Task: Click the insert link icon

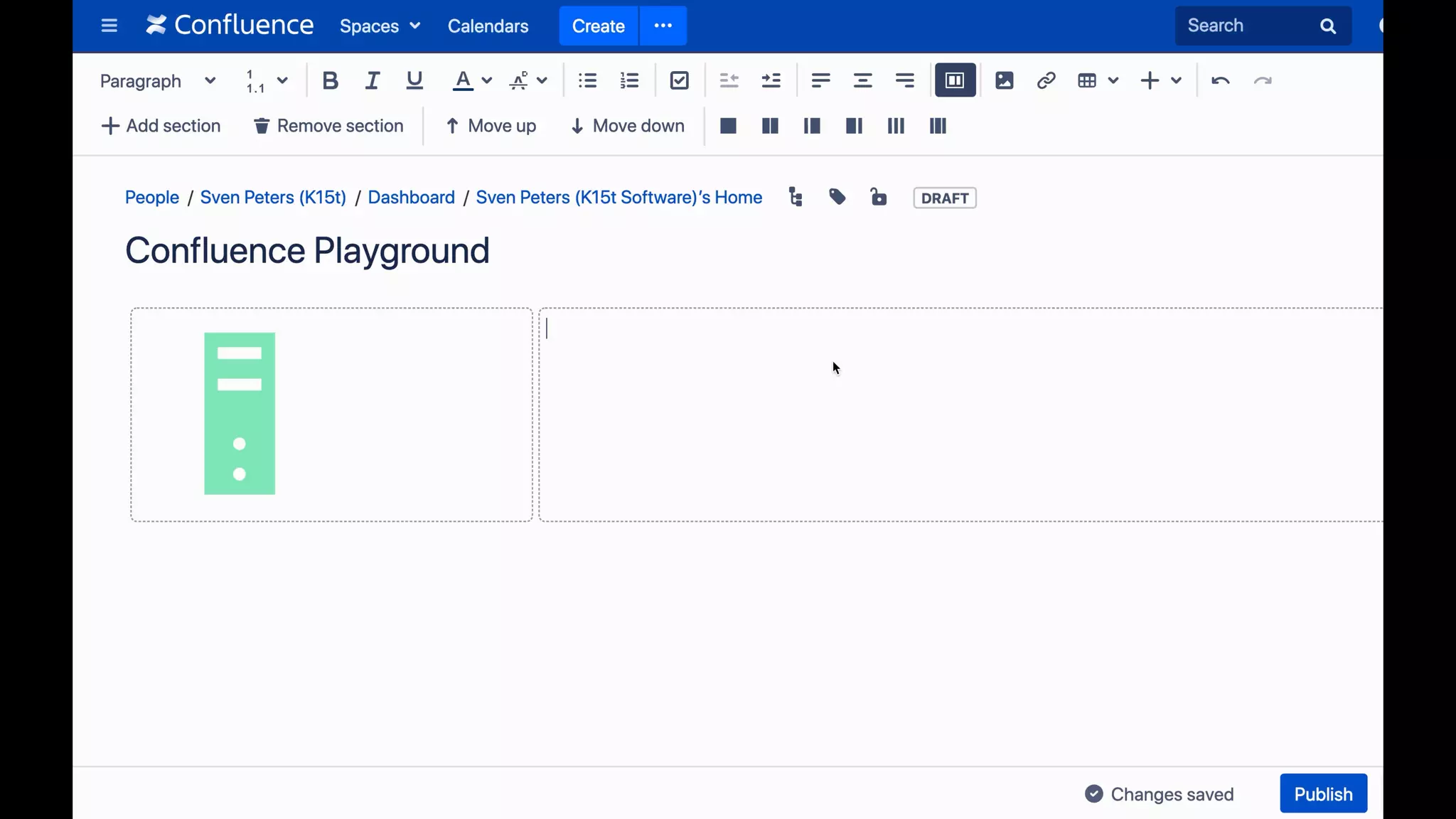Action: pos(1046,81)
